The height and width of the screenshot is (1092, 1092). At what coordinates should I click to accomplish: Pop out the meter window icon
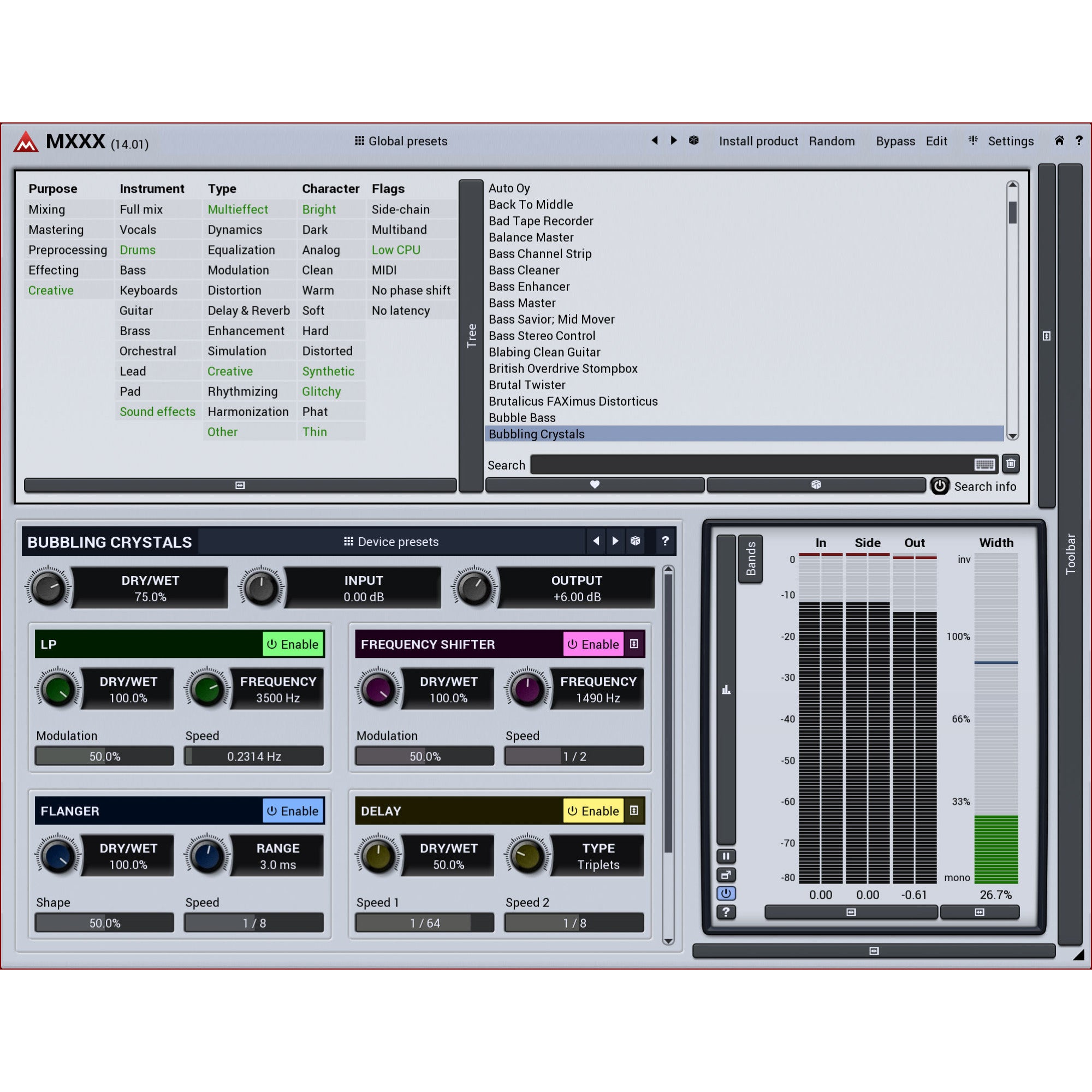point(726,875)
